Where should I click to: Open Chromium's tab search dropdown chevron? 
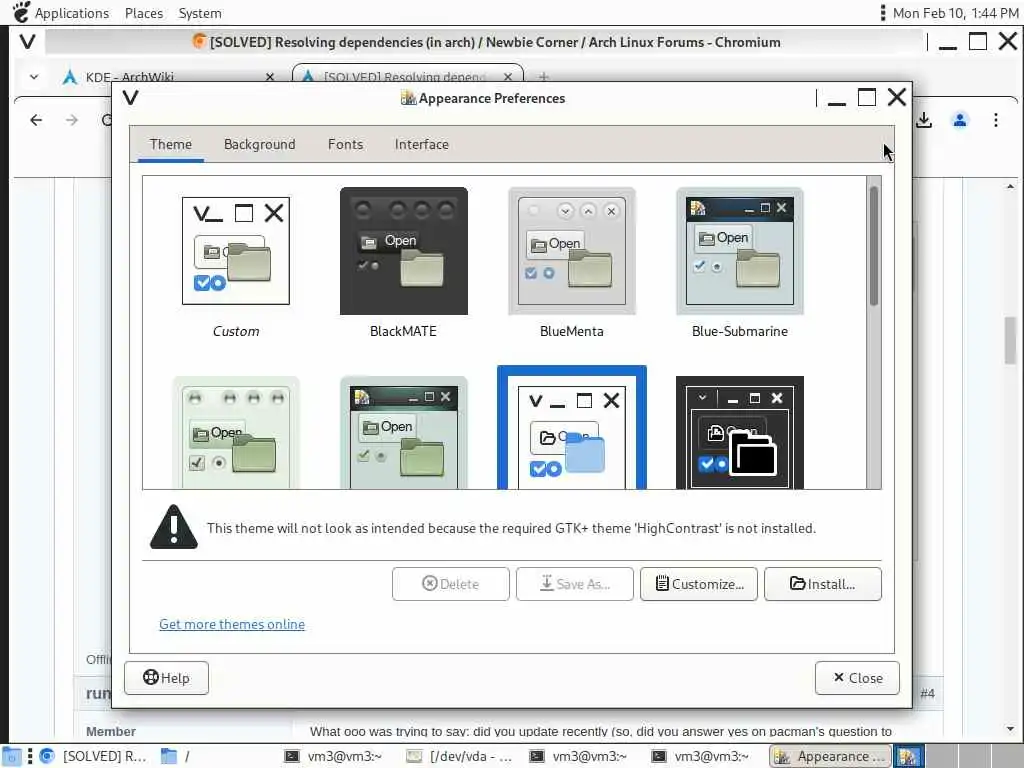(x=34, y=77)
